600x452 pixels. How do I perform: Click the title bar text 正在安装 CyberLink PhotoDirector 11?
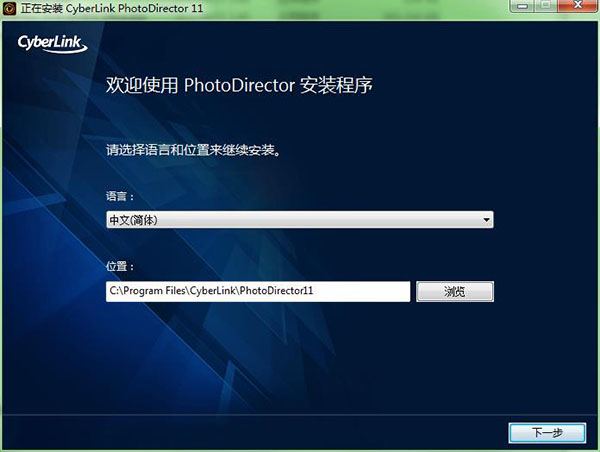click(x=112, y=8)
